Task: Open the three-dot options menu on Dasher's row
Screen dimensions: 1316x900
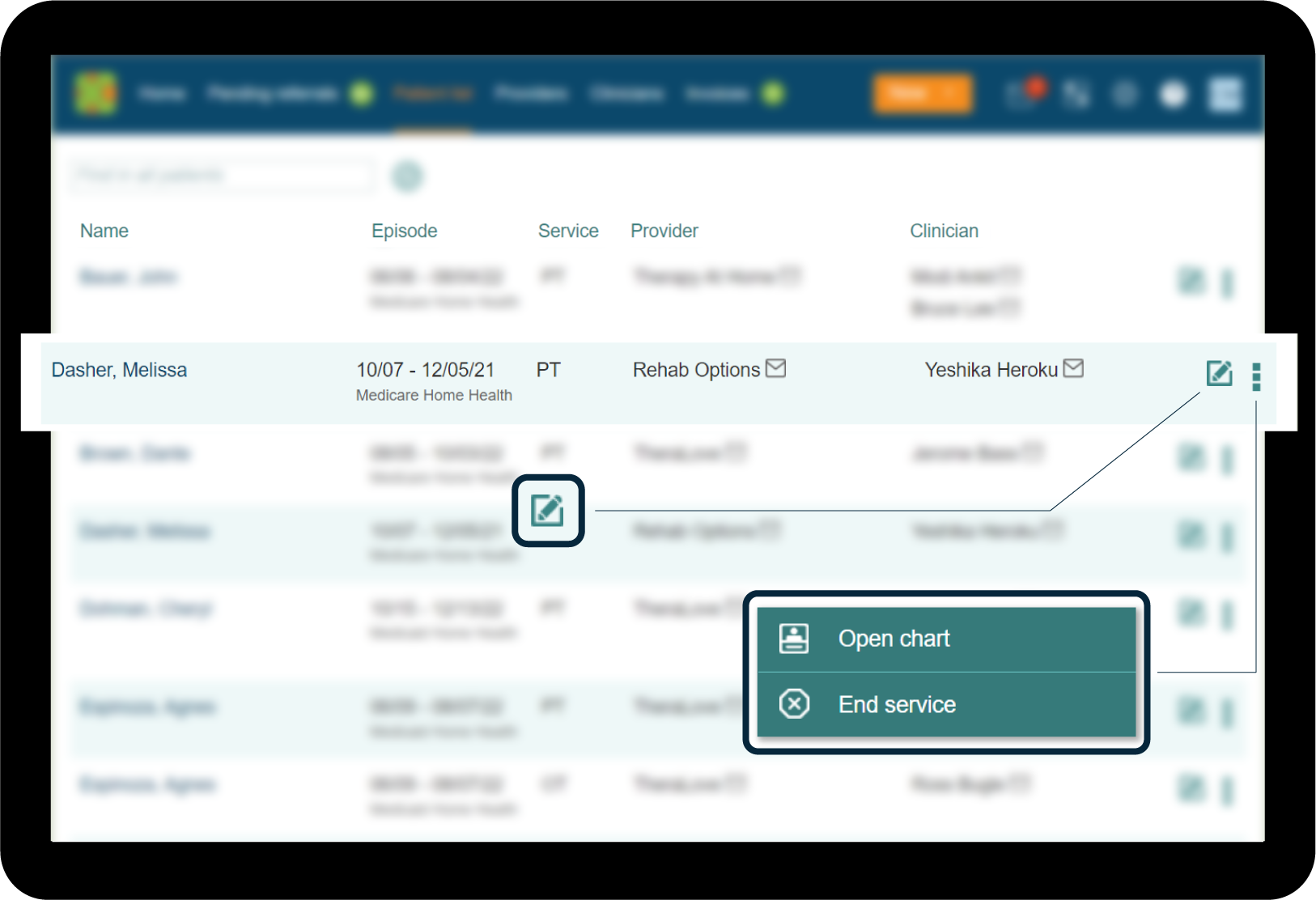Action: [x=1256, y=377]
